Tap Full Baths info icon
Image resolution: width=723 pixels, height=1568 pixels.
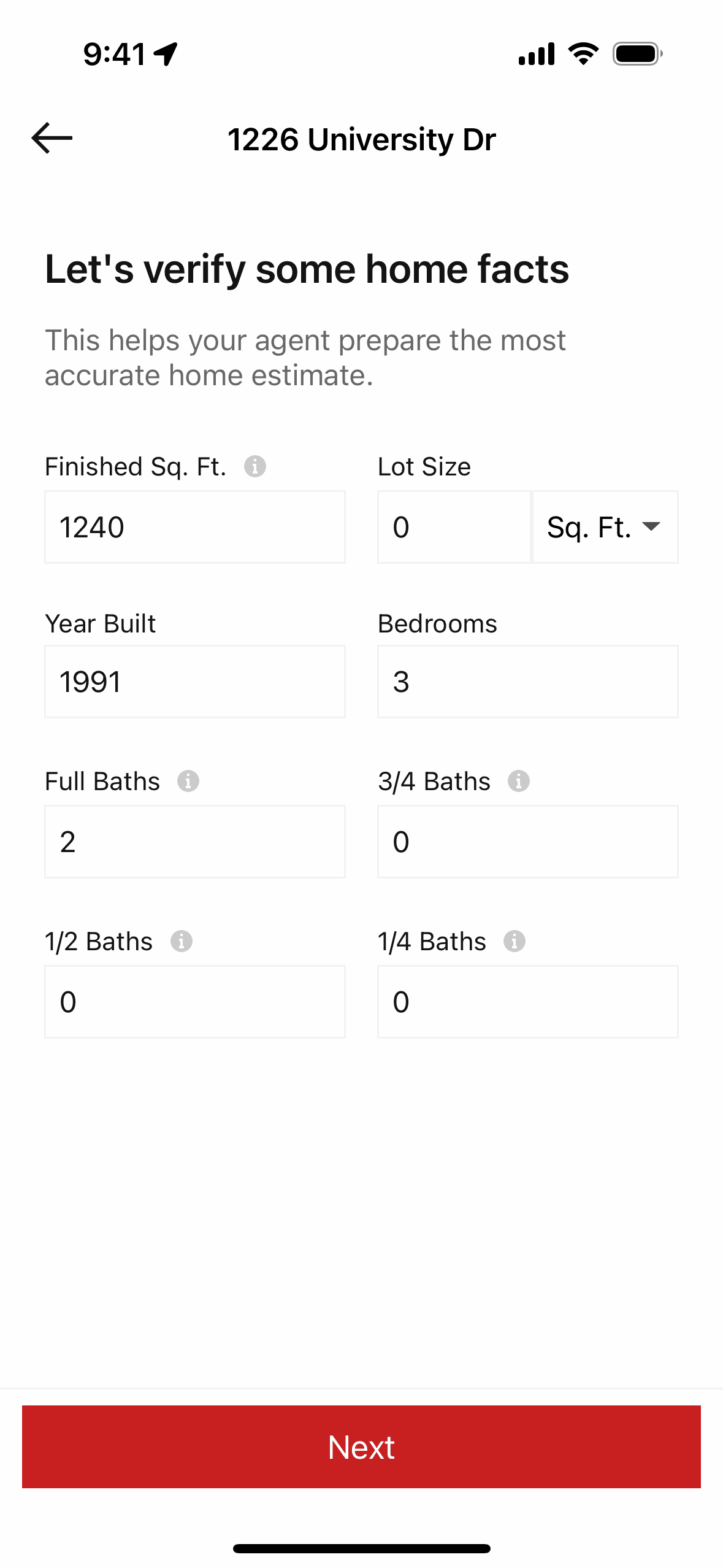click(188, 781)
